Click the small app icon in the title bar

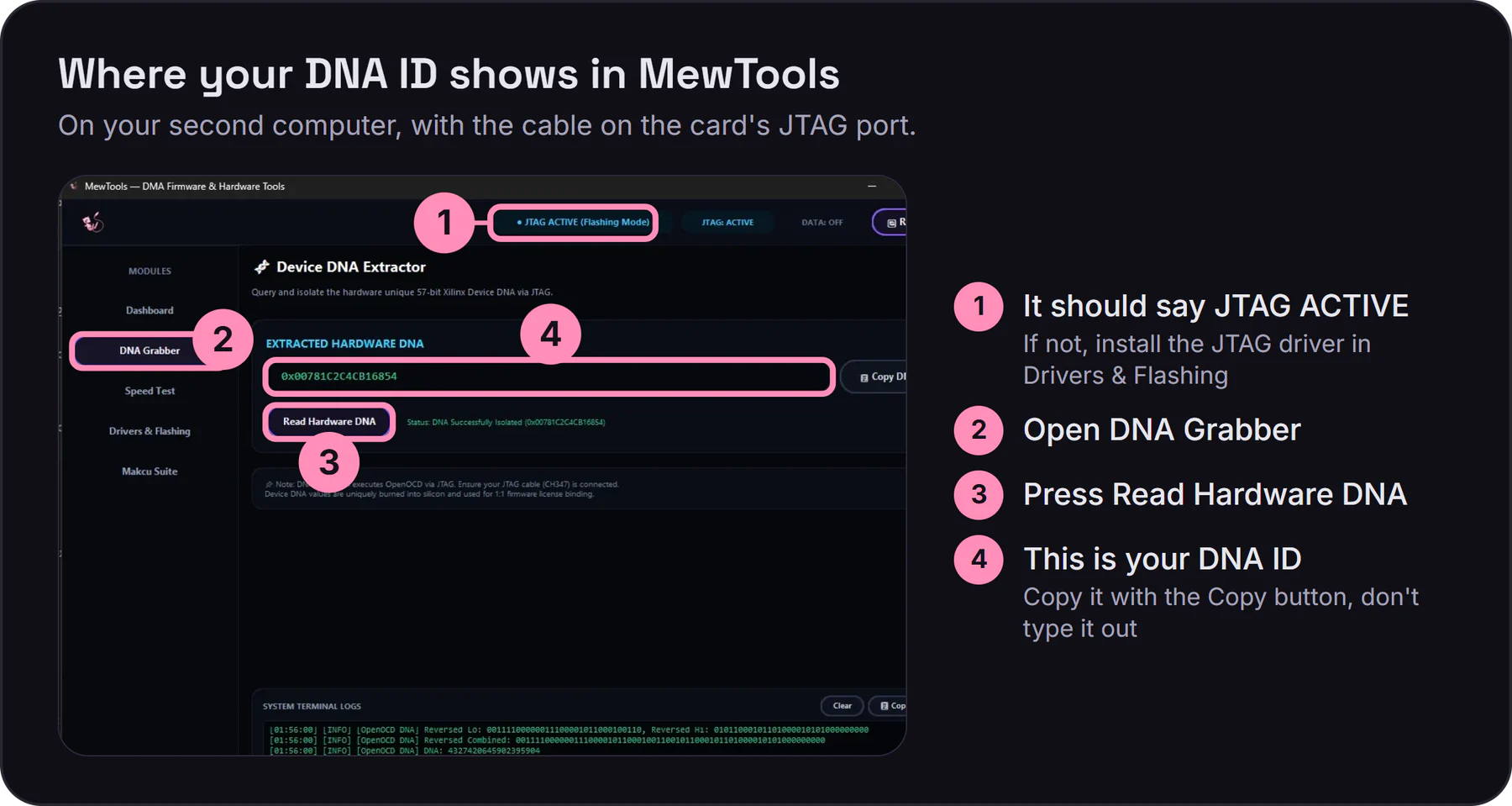[x=74, y=186]
